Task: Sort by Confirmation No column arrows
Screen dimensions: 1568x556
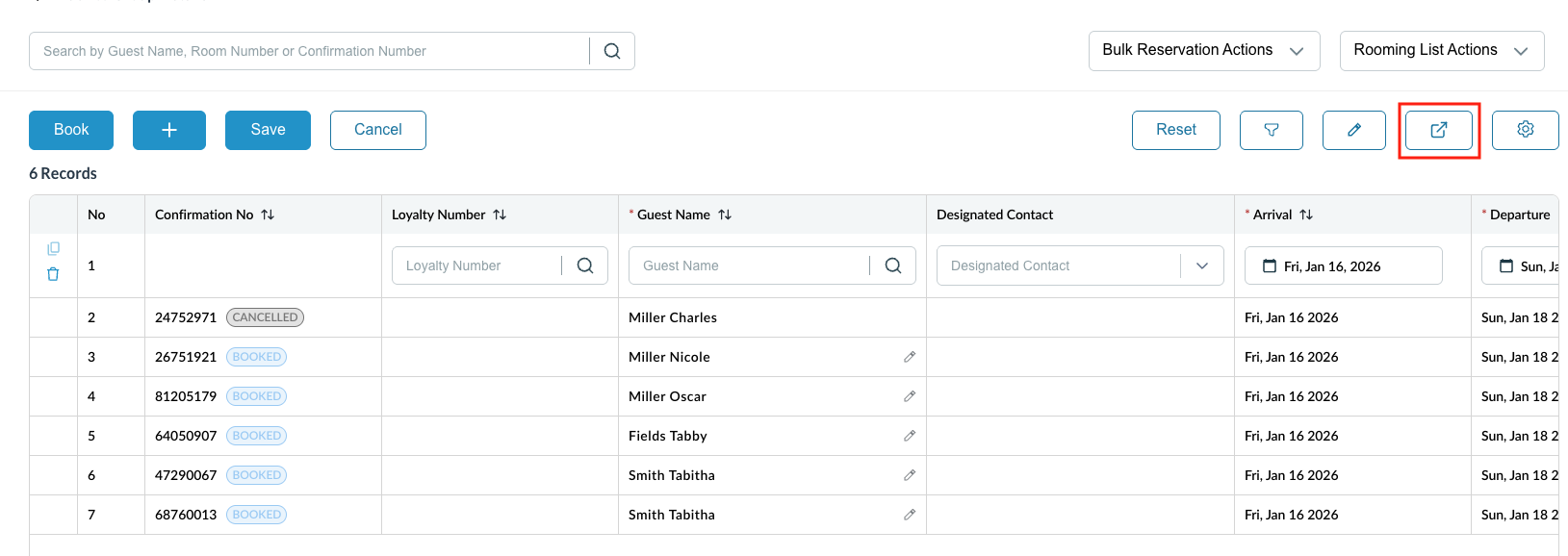Action: (268, 215)
